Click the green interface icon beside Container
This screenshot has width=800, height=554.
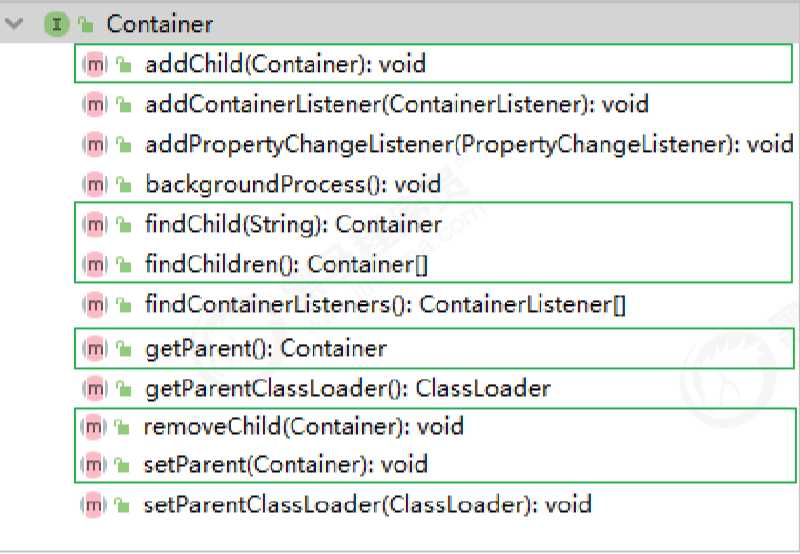click(57, 24)
